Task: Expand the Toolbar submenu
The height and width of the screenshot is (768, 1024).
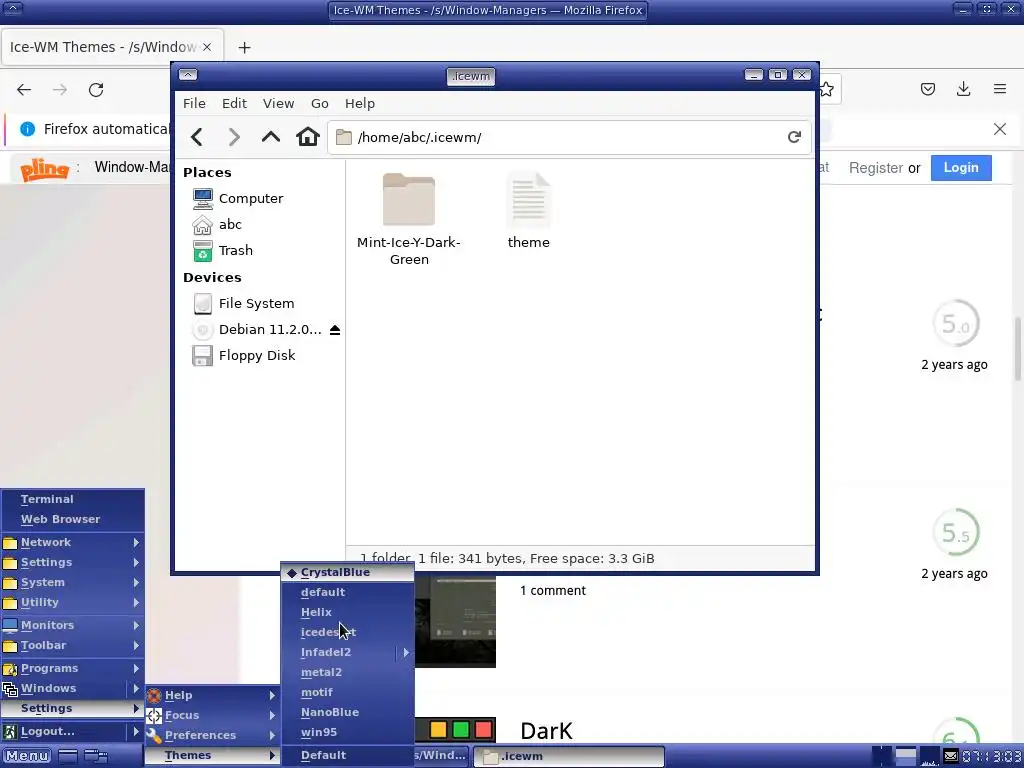Action: coord(72,646)
